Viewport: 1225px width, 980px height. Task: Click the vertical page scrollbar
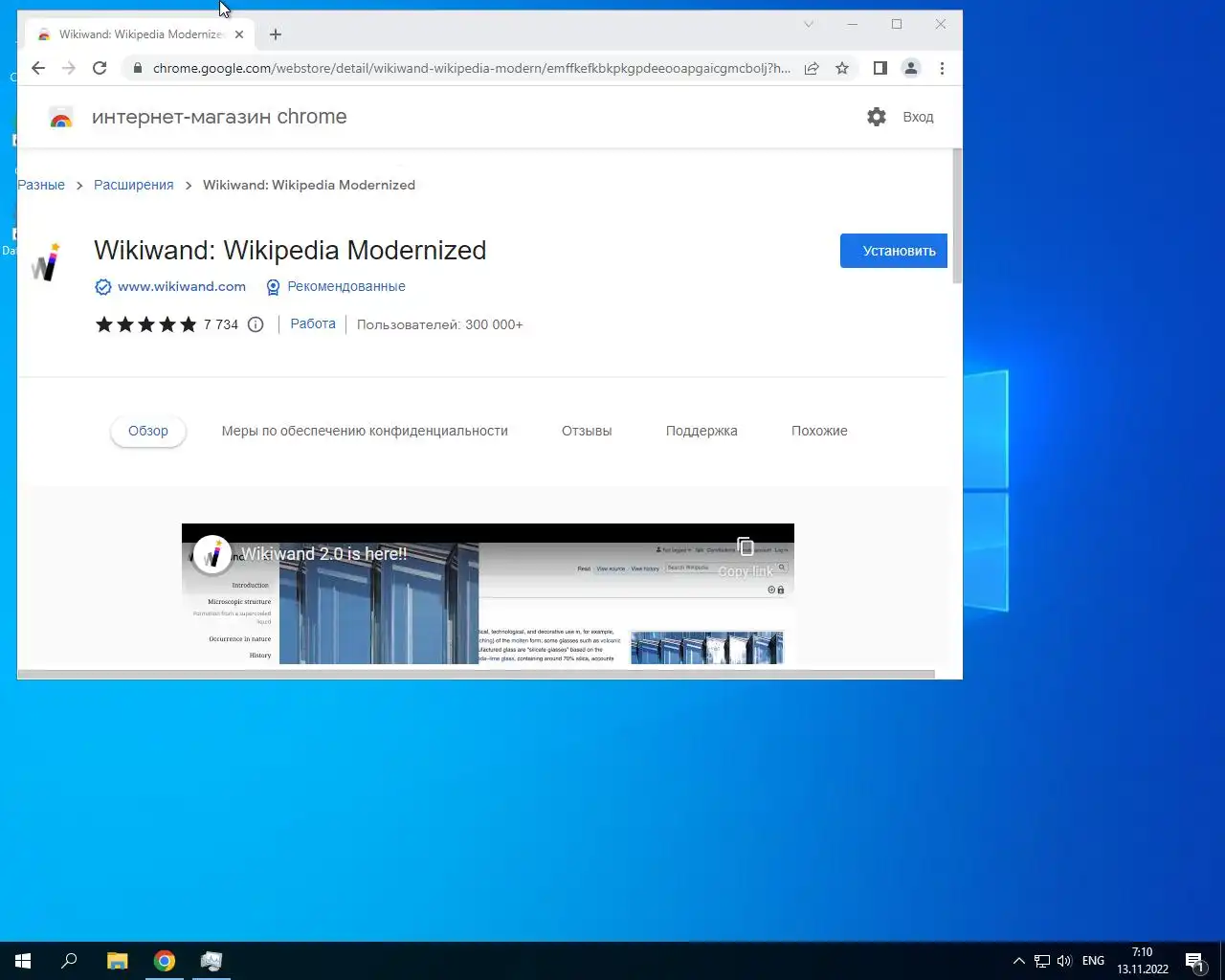point(957,218)
